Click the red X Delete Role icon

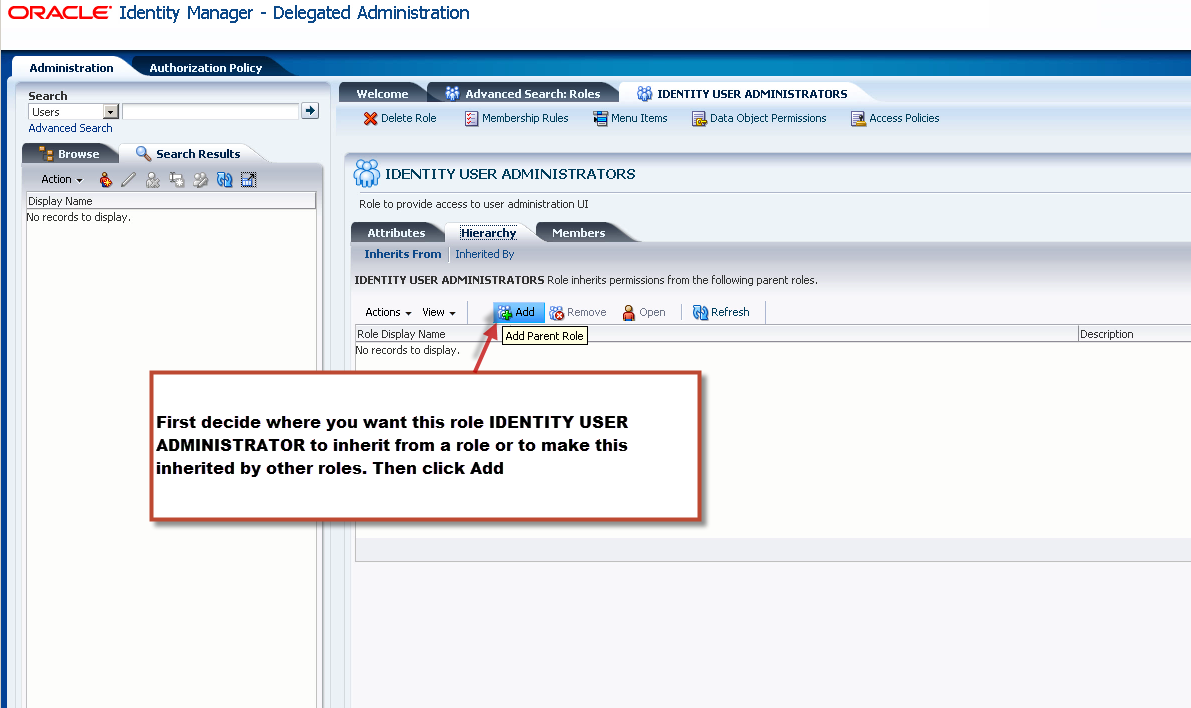(371, 119)
